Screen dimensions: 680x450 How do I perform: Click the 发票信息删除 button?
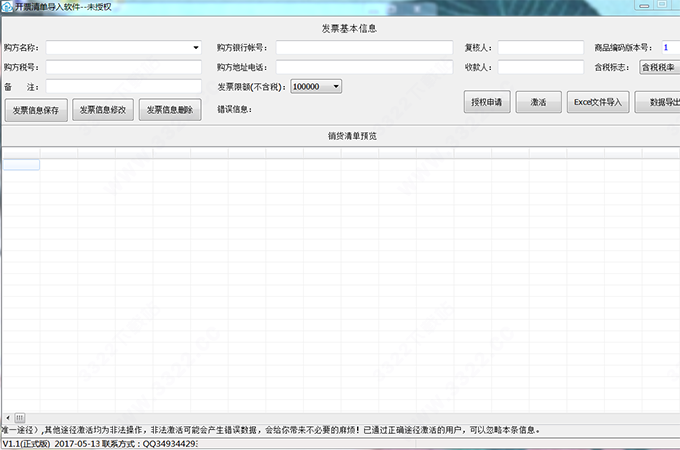pos(170,110)
